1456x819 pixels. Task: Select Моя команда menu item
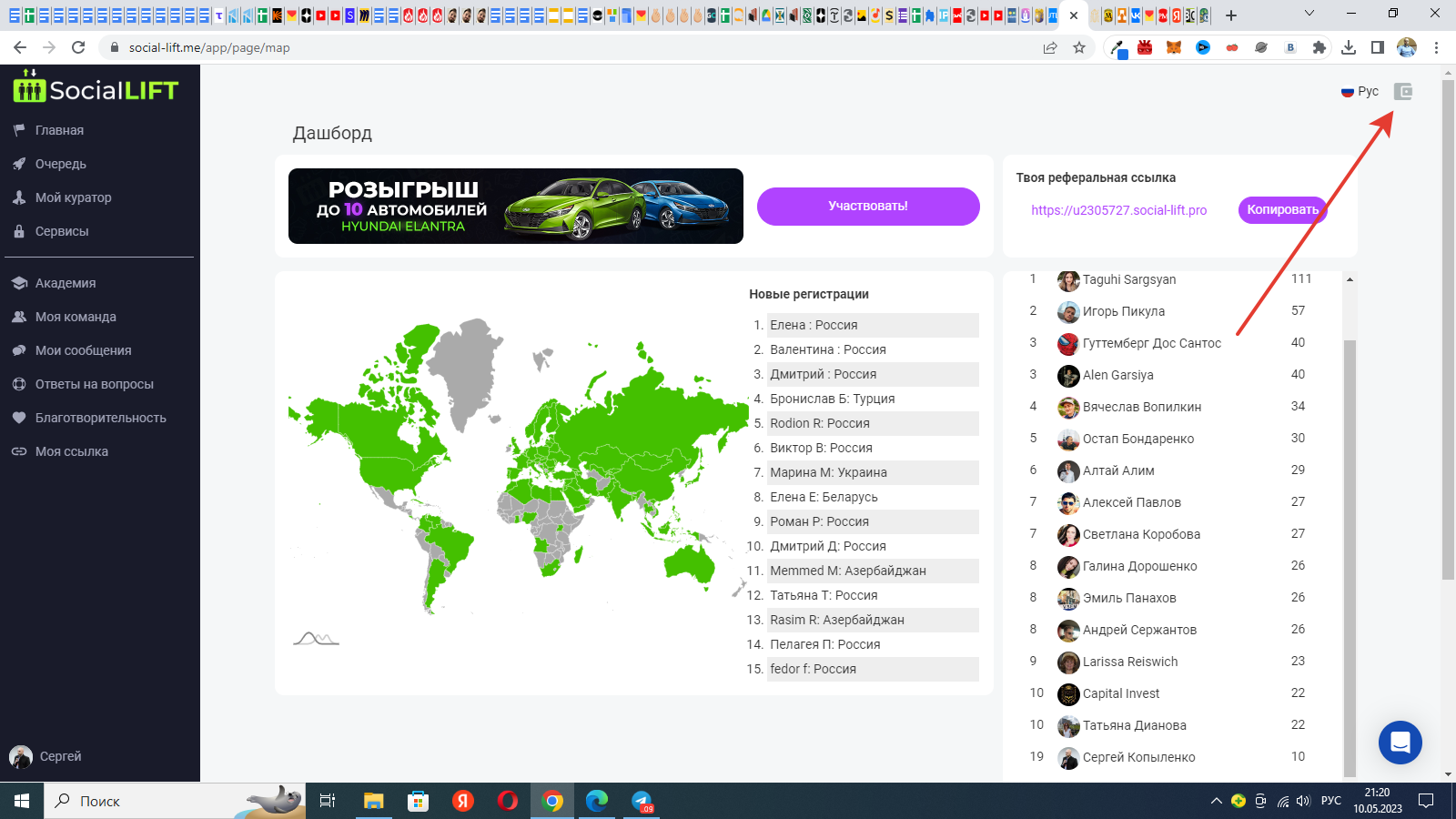[x=76, y=317]
